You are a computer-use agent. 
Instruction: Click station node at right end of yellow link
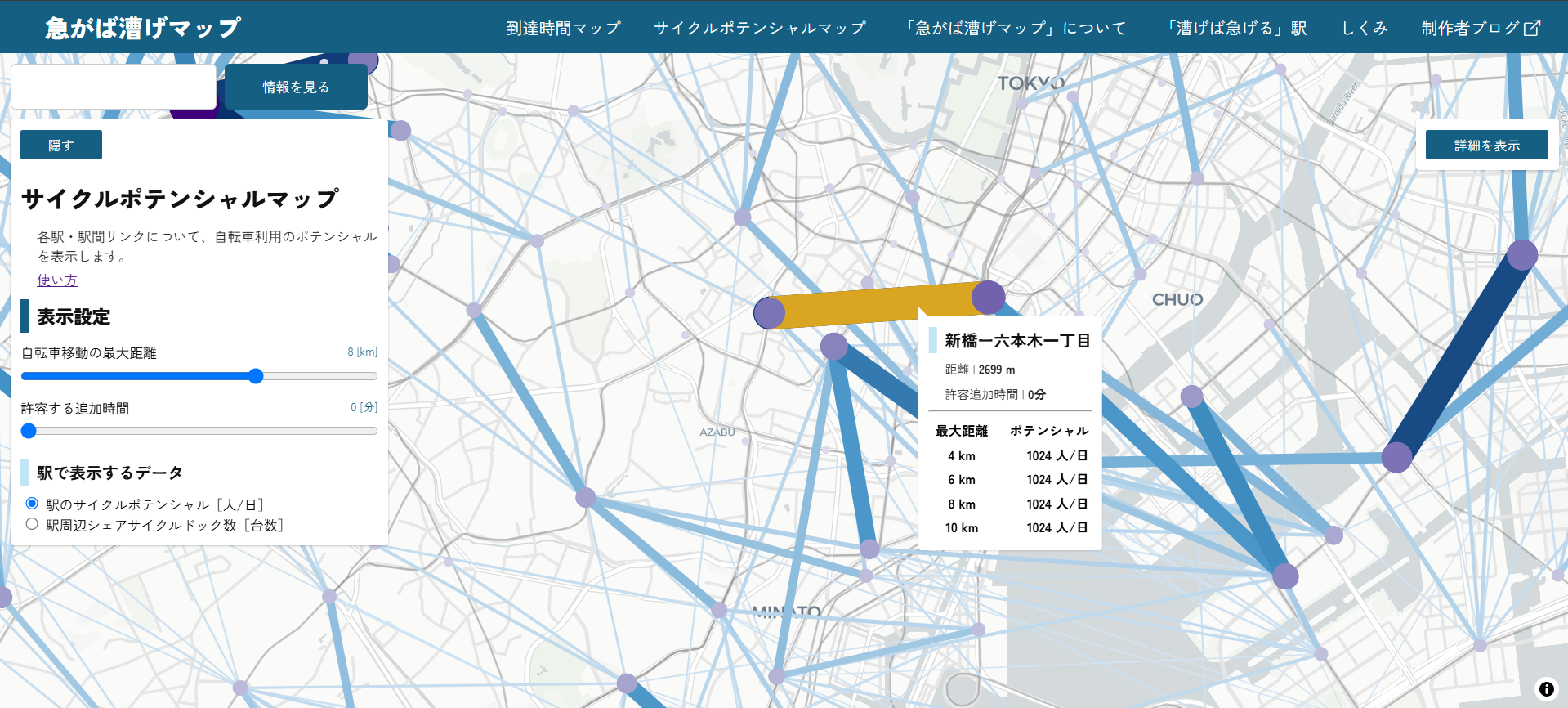(988, 297)
